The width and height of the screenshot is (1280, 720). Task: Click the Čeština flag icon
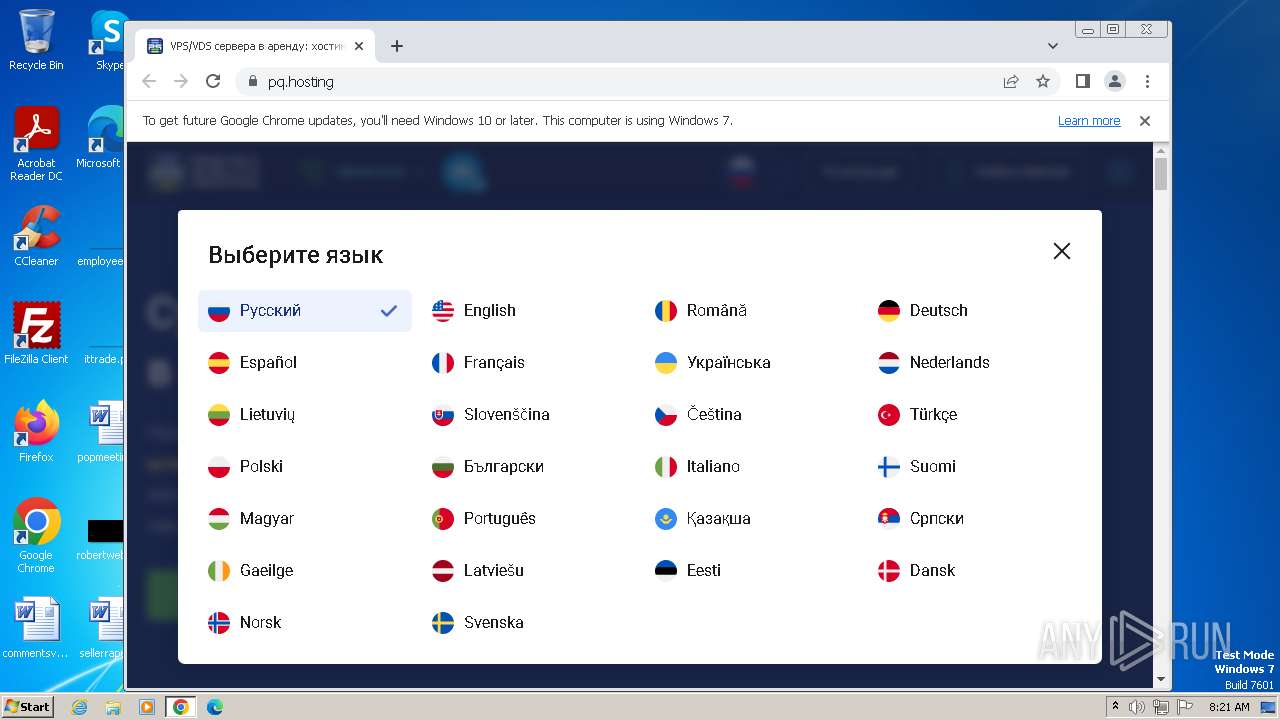pyautogui.click(x=666, y=415)
